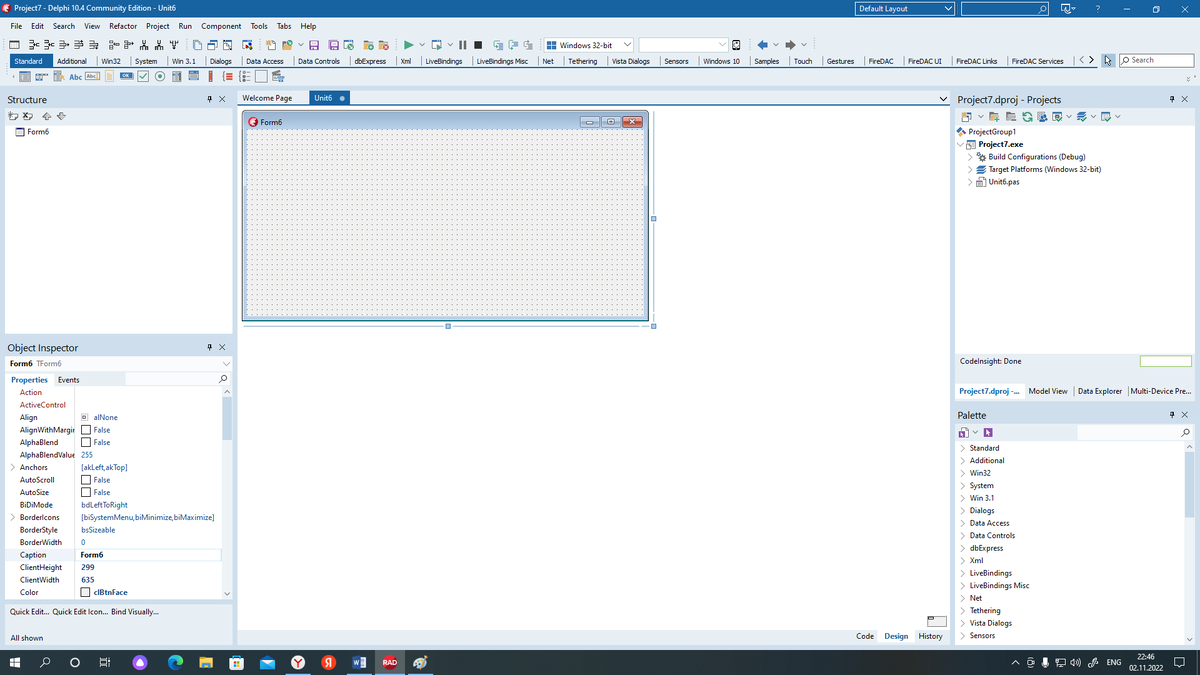
Task: Open the History tab at the bottom
Action: click(x=930, y=636)
